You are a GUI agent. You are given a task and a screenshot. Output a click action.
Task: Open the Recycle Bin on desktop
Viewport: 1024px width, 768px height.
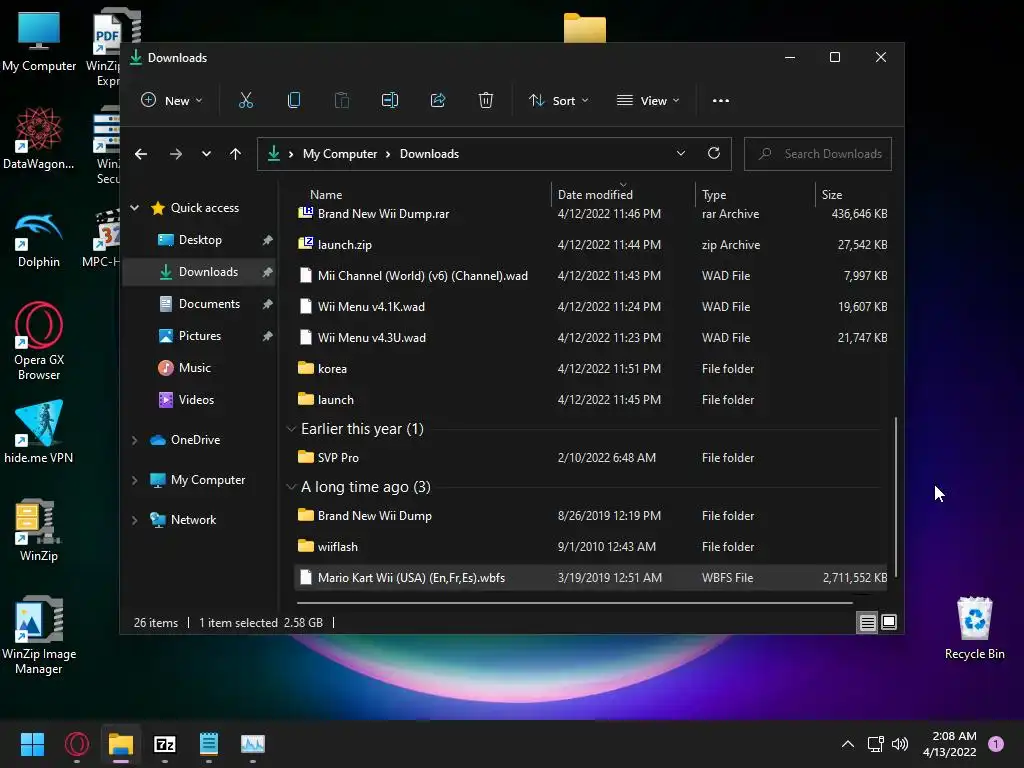tap(974, 628)
